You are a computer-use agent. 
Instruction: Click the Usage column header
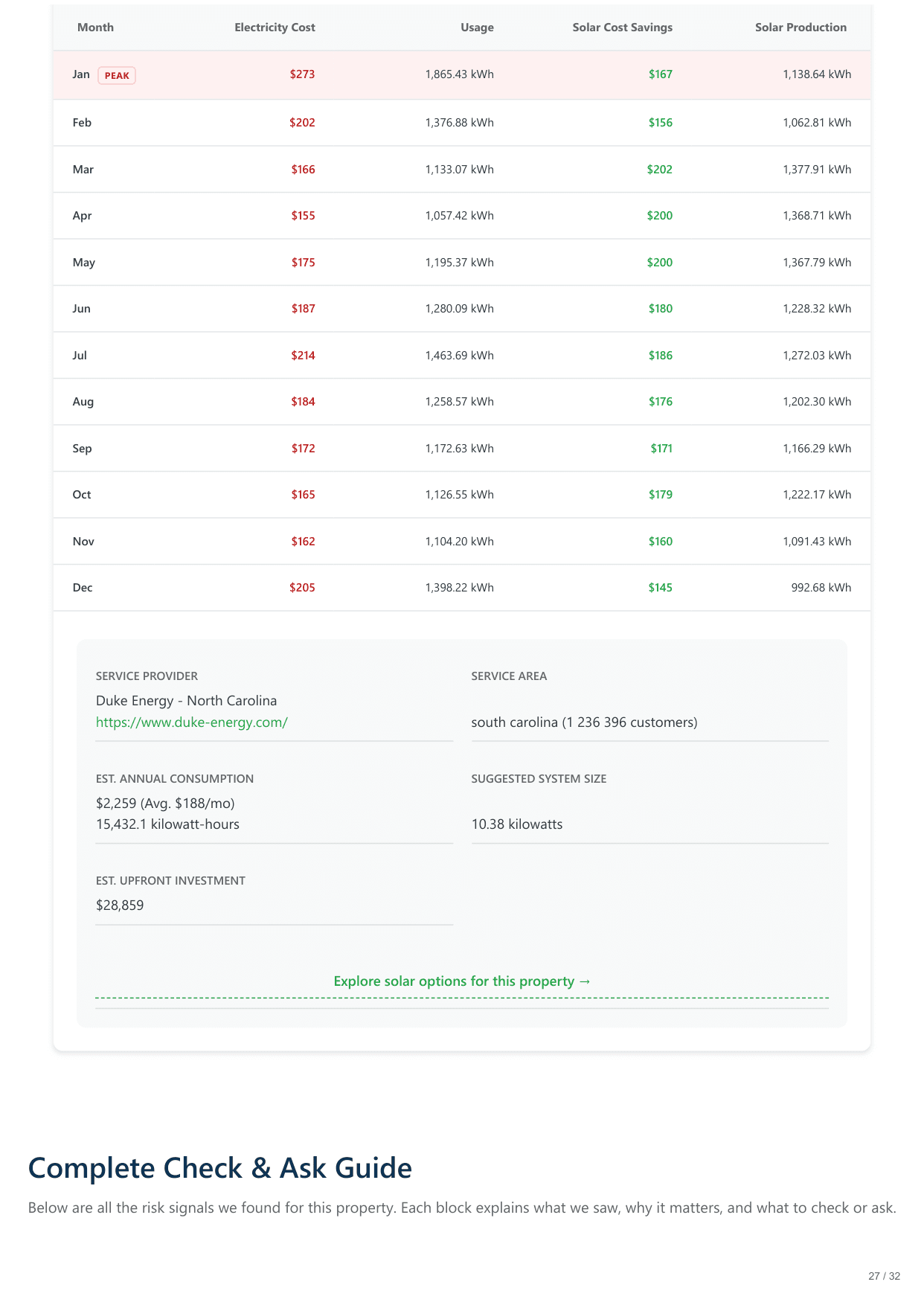[x=477, y=28]
